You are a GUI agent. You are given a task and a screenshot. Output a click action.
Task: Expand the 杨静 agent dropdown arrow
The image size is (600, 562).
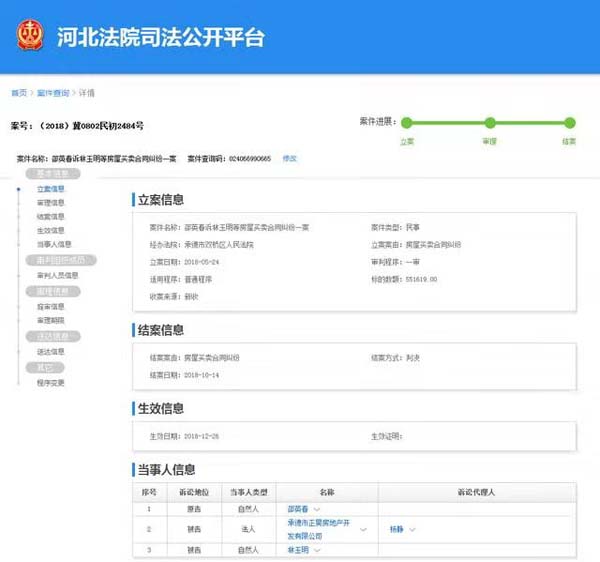[x=411, y=529]
